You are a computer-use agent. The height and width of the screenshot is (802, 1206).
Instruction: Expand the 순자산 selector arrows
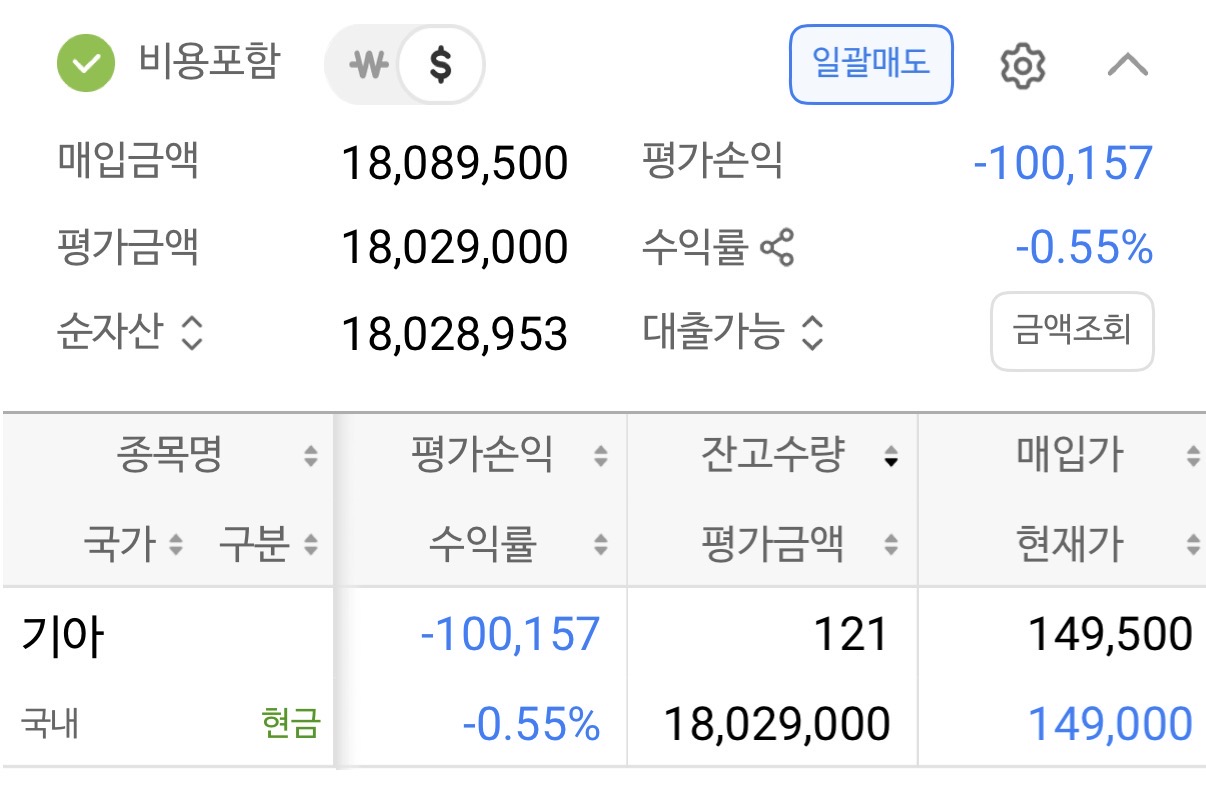[x=191, y=333]
